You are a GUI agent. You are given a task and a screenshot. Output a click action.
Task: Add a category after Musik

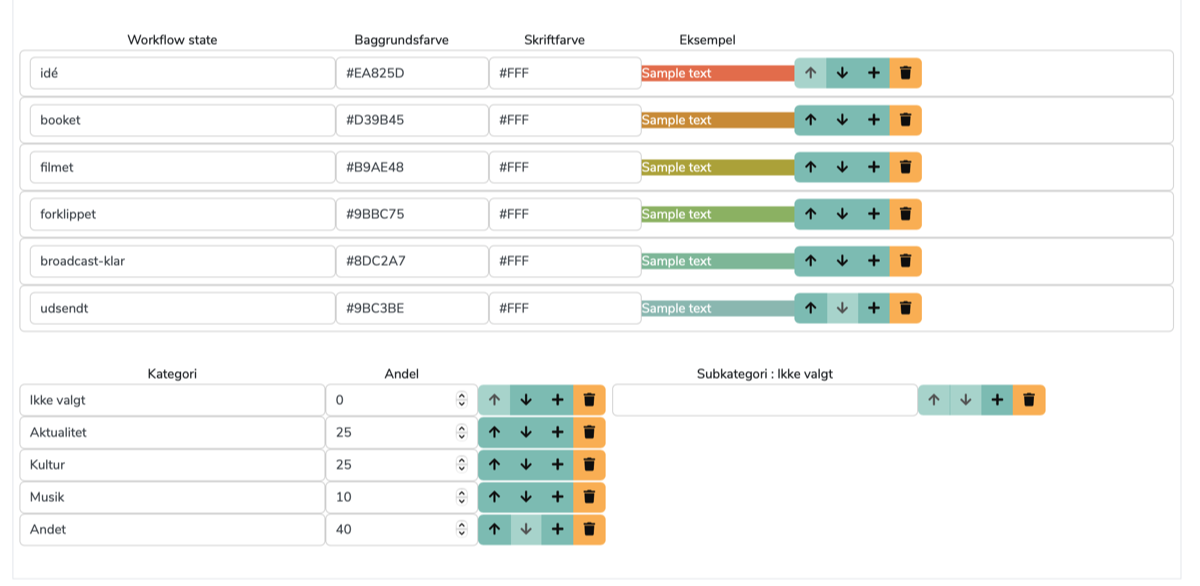[x=557, y=497]
